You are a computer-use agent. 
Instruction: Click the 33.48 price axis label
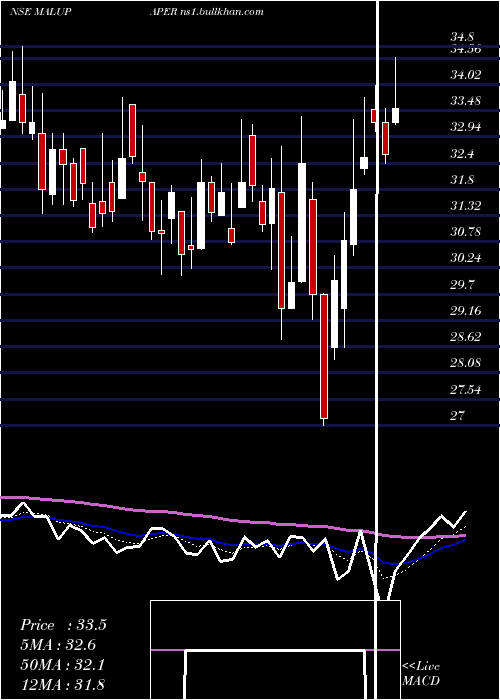(x=466, y=101)
